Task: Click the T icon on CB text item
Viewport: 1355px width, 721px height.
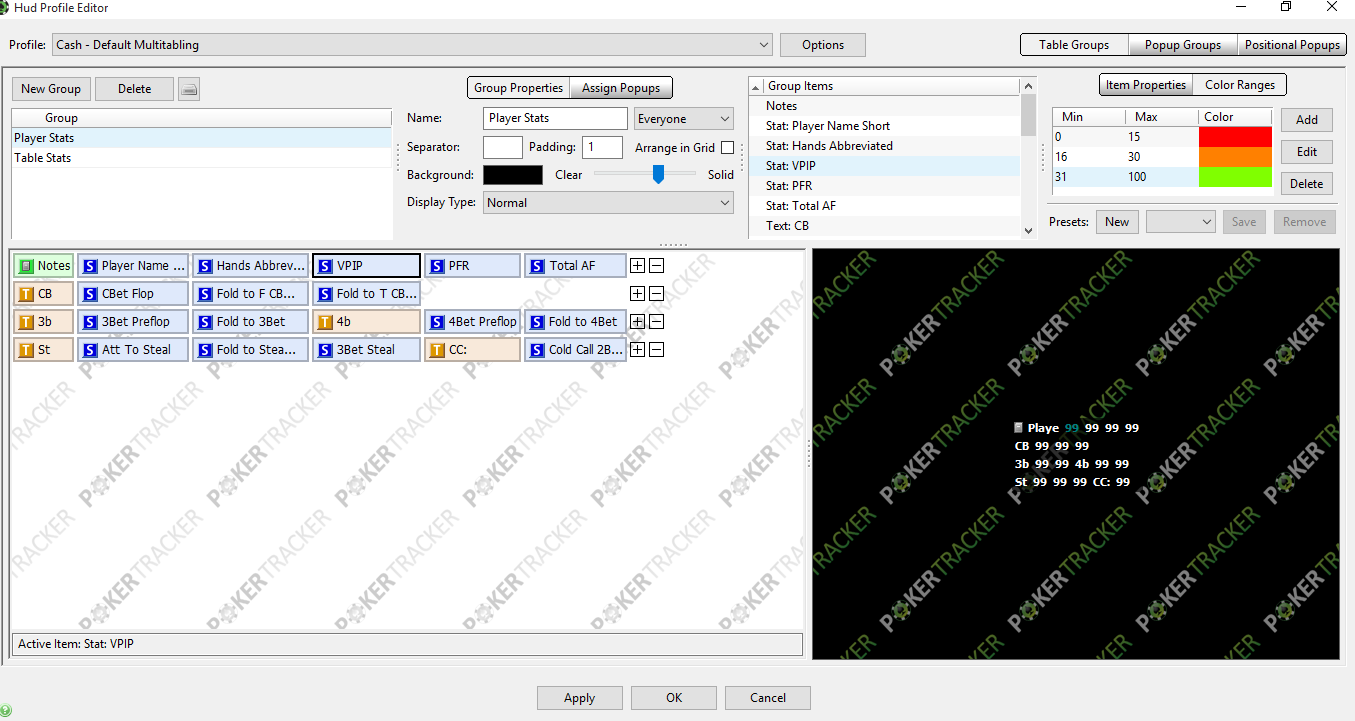Action: 27,294
